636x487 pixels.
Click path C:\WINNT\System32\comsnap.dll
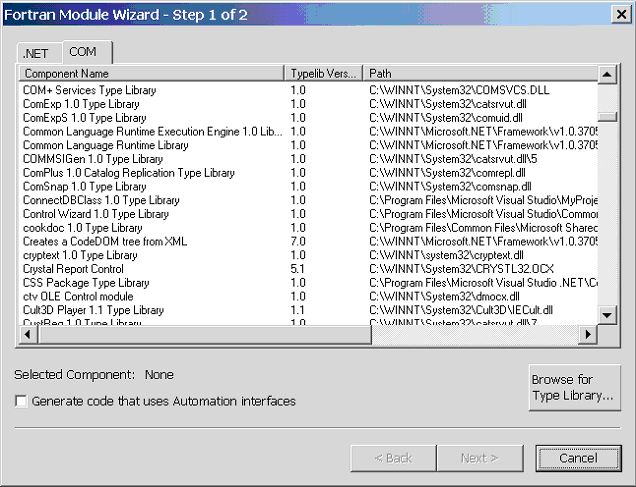pyautogui.click(x=450, y=187)
